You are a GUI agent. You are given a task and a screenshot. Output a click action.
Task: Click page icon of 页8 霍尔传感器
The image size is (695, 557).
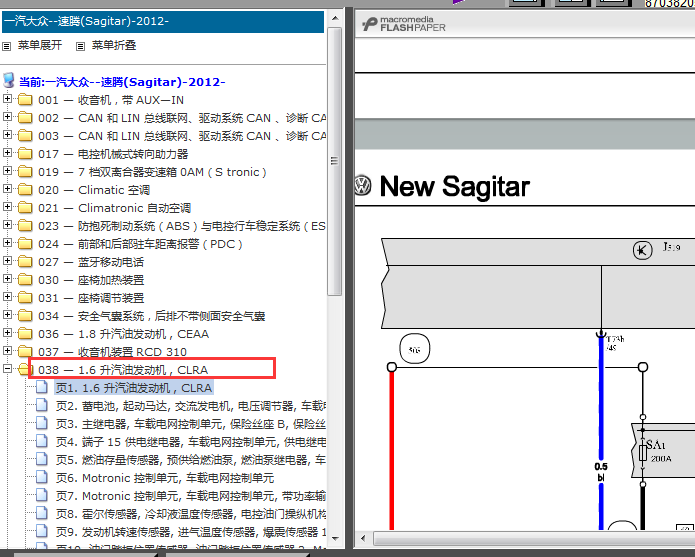(42, 513)
